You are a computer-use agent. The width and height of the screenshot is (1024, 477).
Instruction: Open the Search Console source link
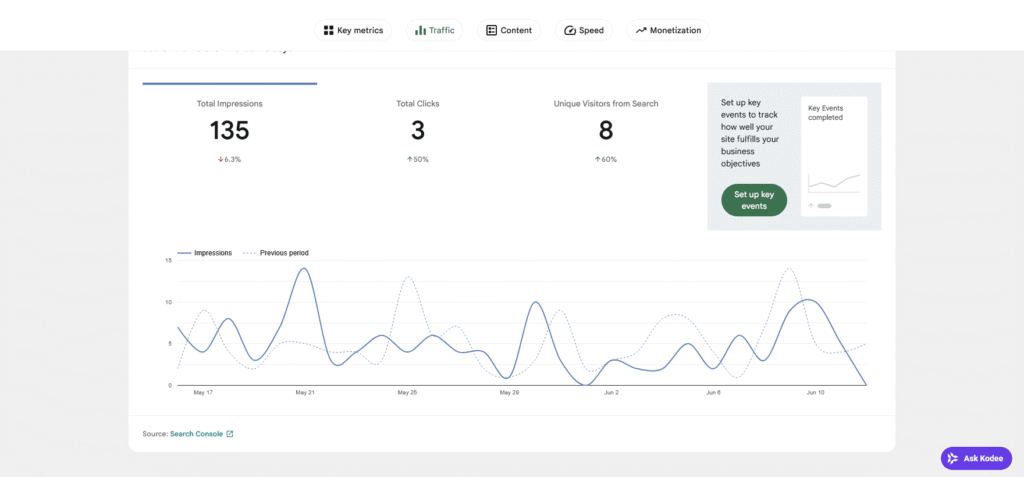[x=197, y=434]
